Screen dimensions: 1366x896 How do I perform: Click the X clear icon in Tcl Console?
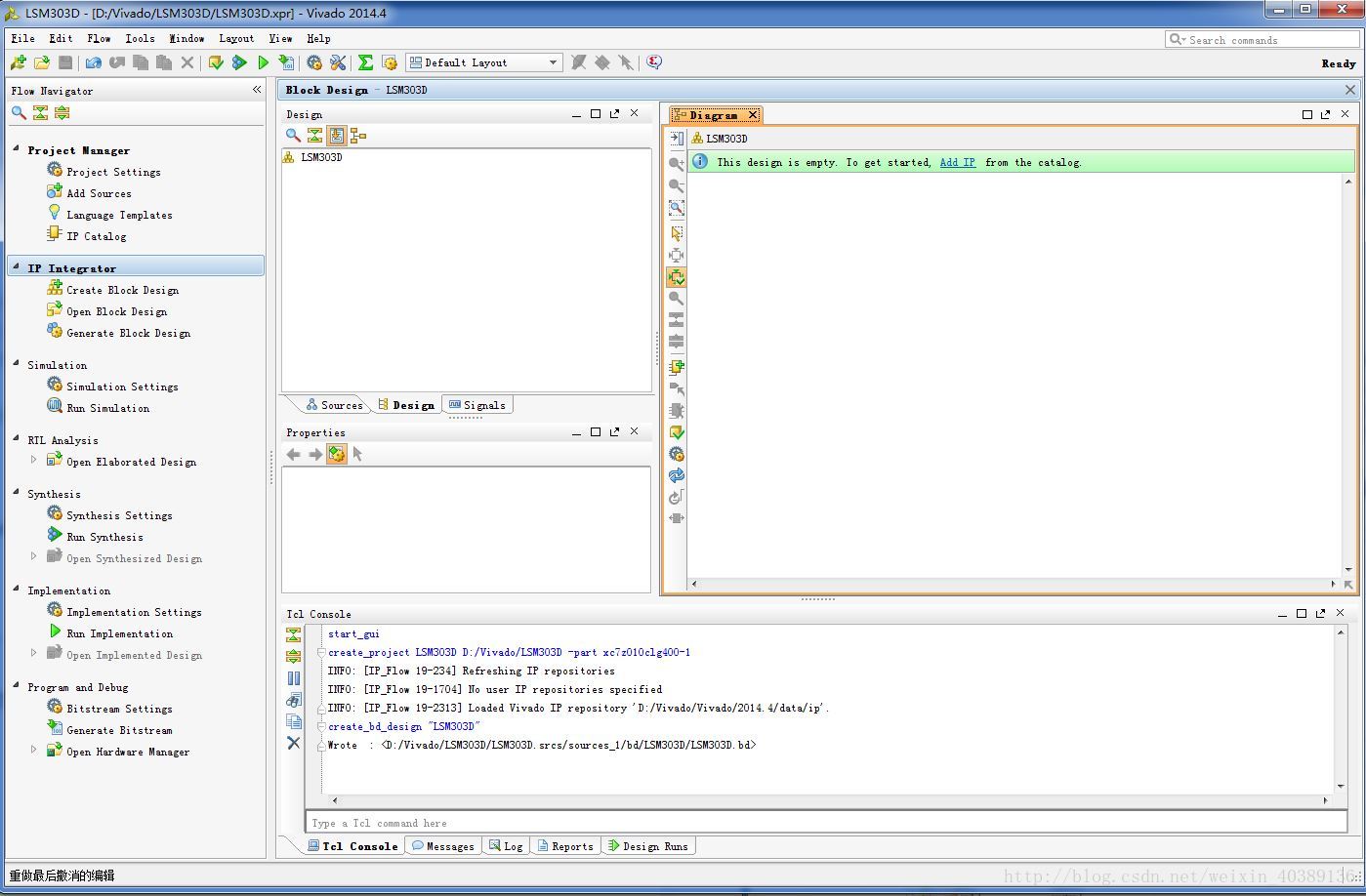[x=293, y=743]
